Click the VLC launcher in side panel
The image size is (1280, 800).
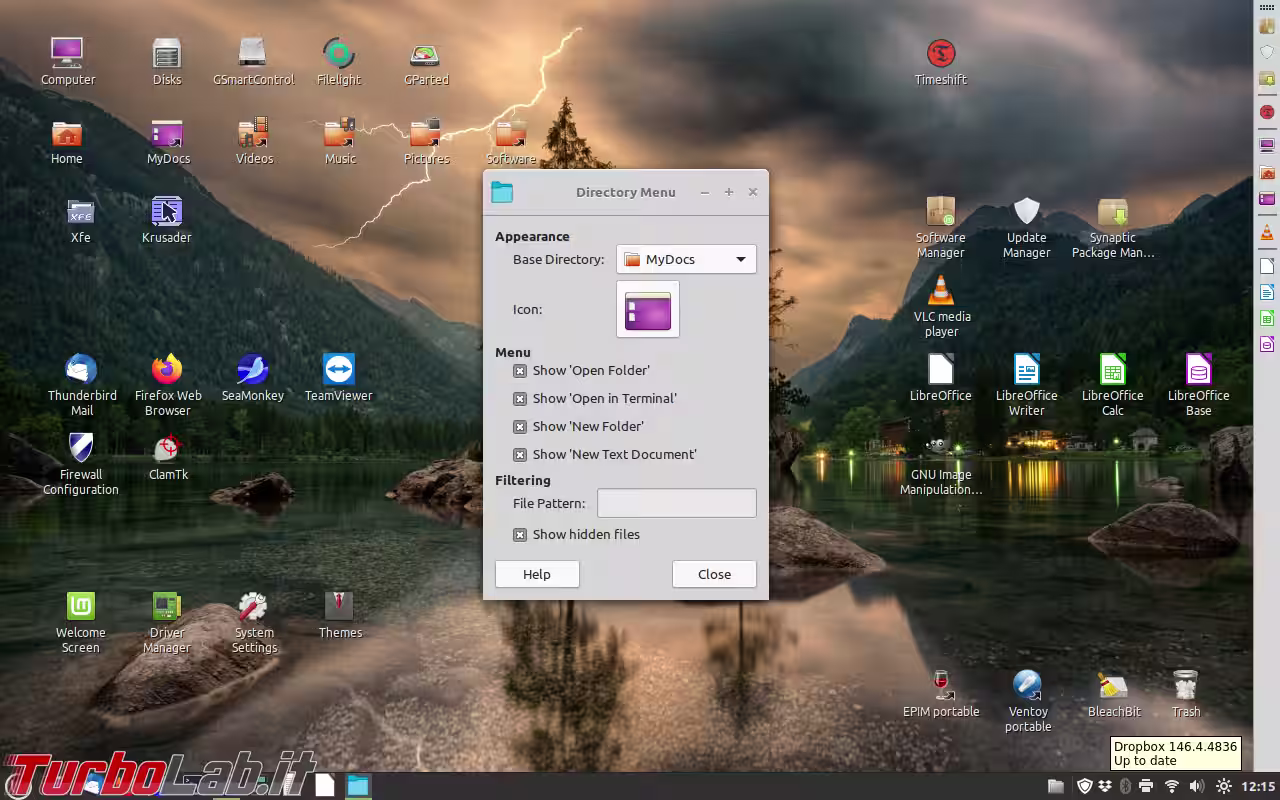point(1267,233)
